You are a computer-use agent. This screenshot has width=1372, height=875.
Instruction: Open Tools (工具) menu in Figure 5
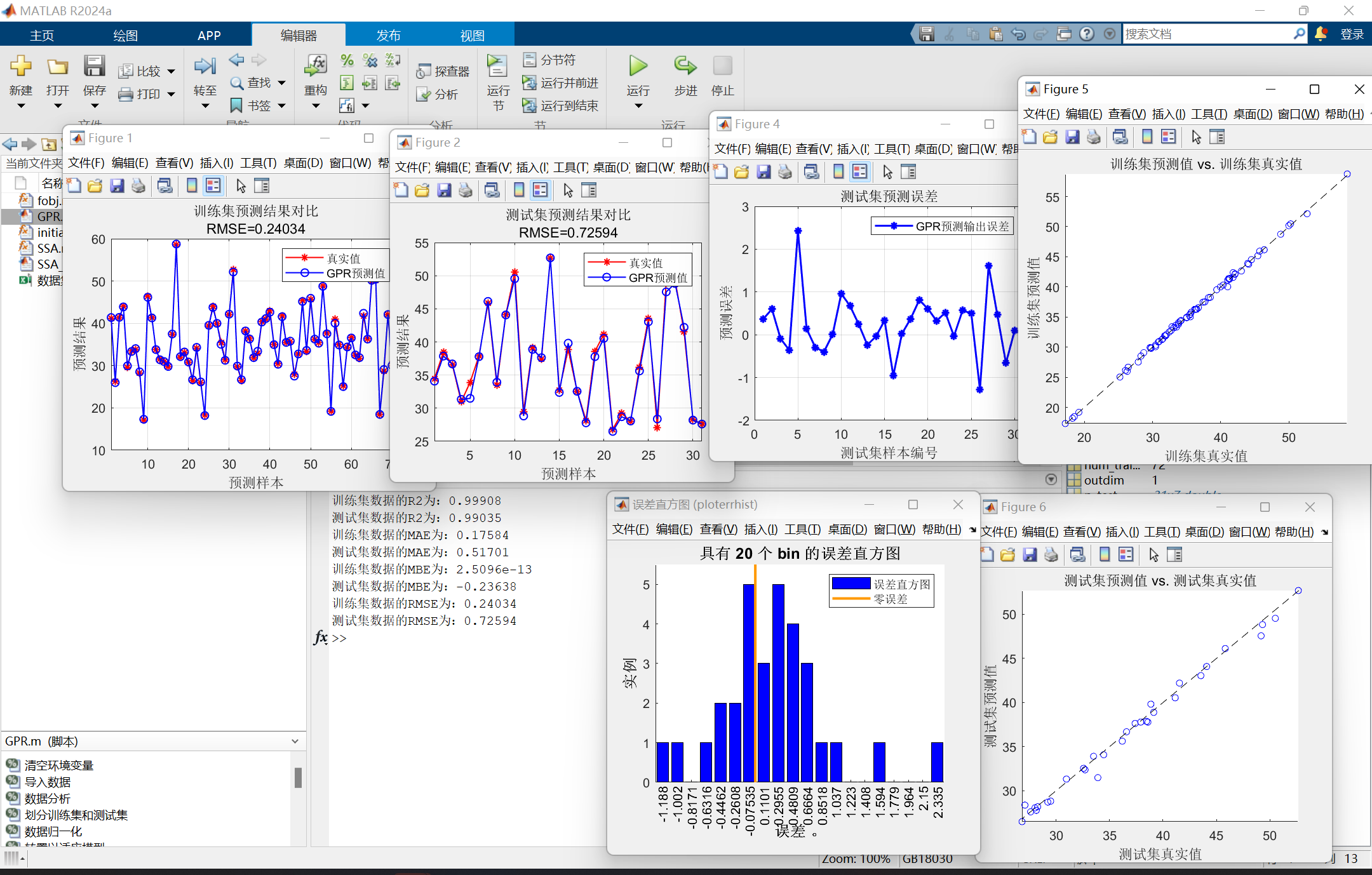click(1209, 114)
